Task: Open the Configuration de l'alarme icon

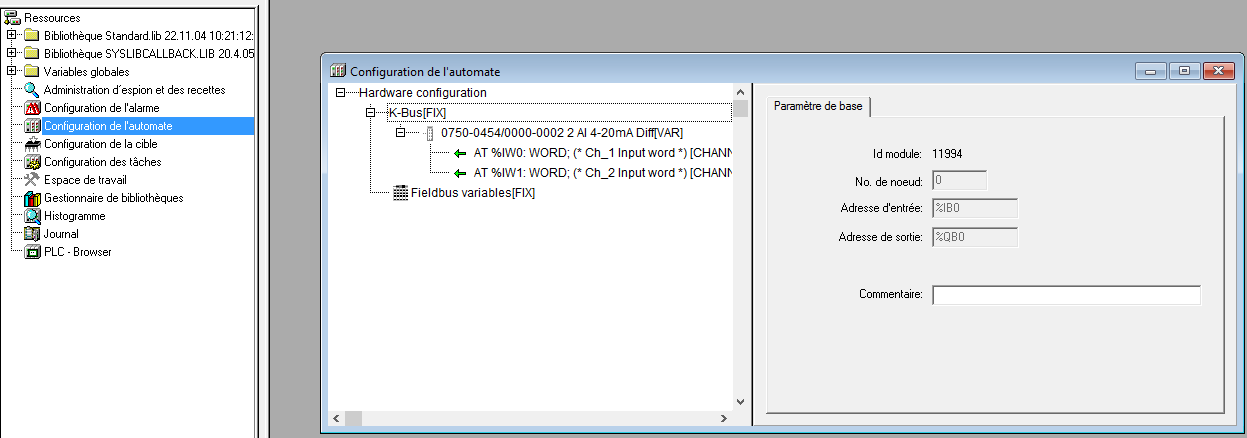Action: click(32, 108)
